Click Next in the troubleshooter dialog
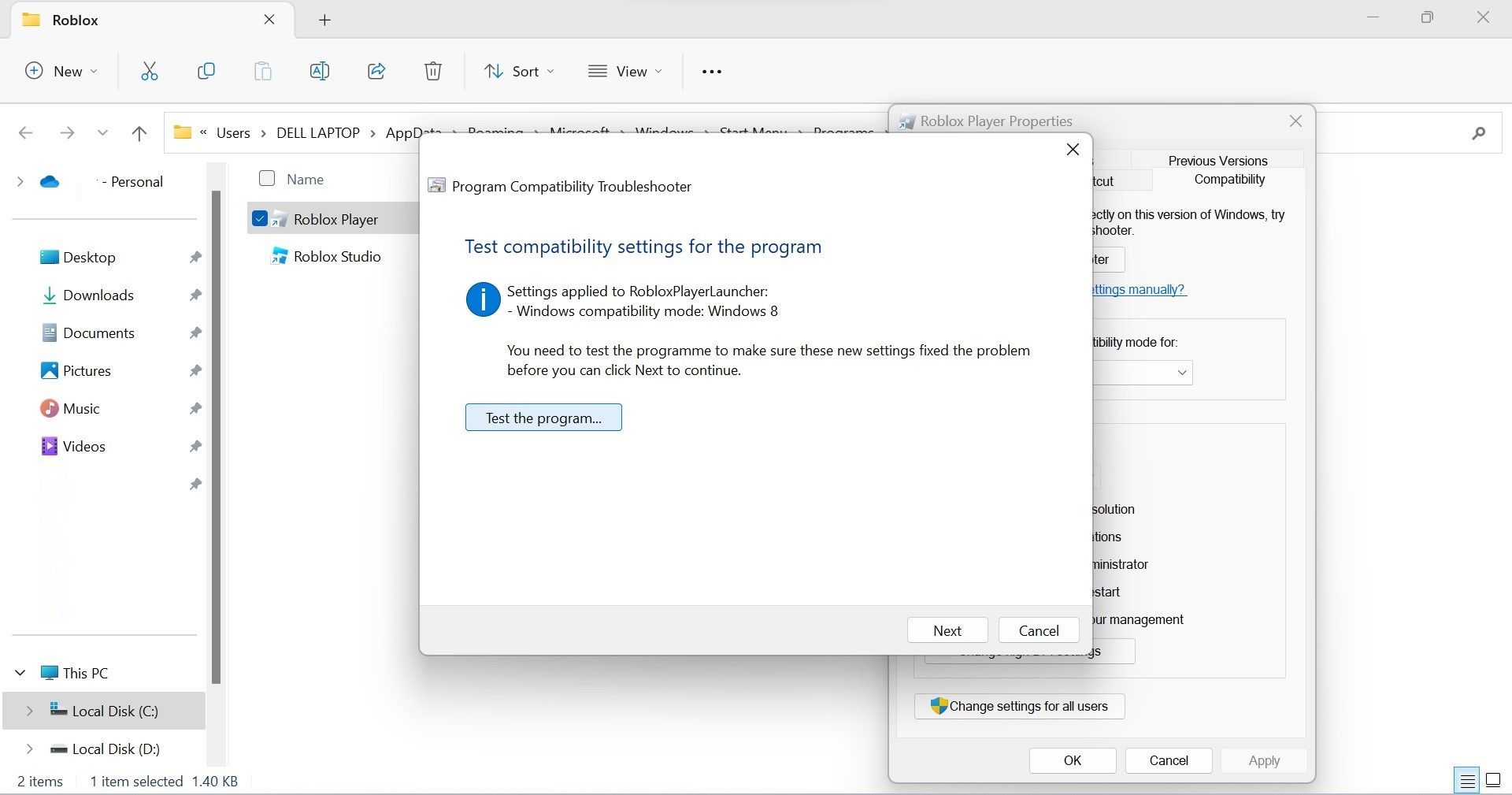The height and width of the screenshot is (795, 1512). (947, 630)
